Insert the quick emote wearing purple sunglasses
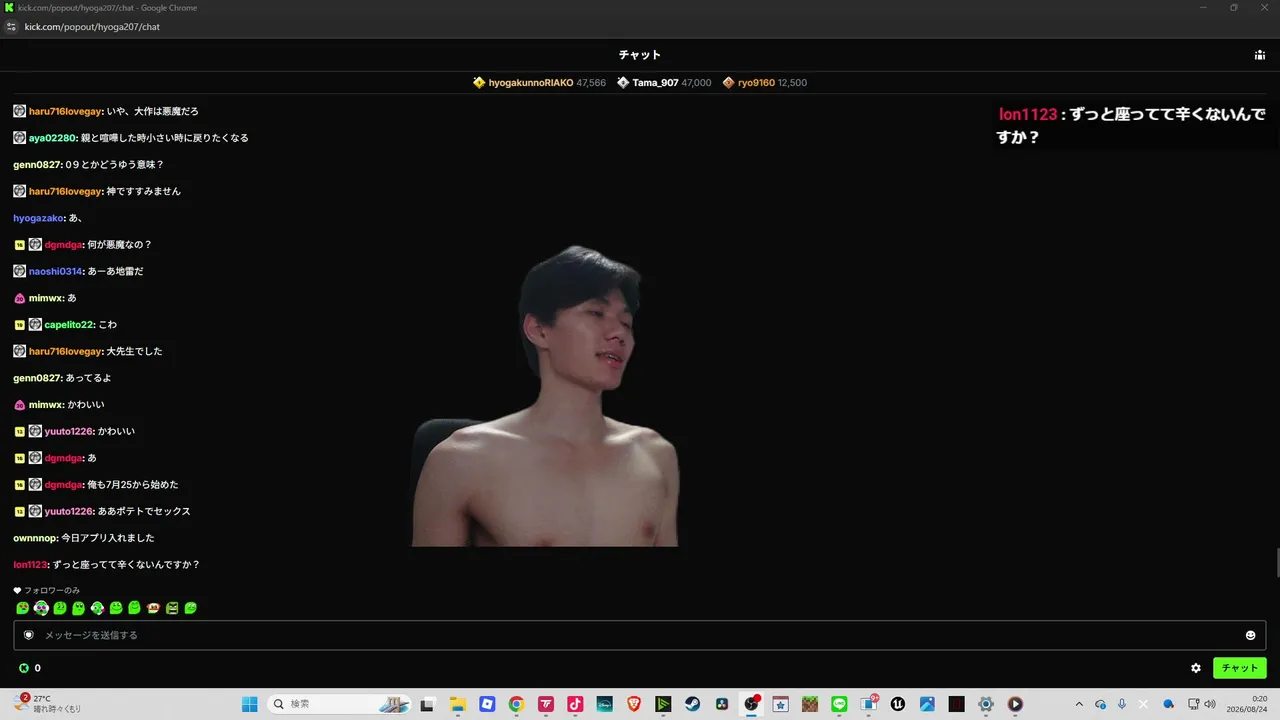The image size is (1280, 720). [x=41, y=608]
